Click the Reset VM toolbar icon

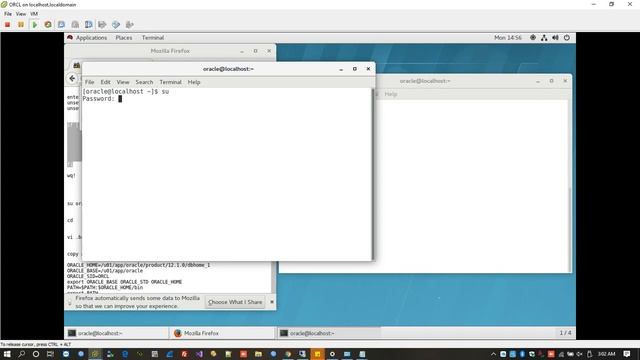48,25
